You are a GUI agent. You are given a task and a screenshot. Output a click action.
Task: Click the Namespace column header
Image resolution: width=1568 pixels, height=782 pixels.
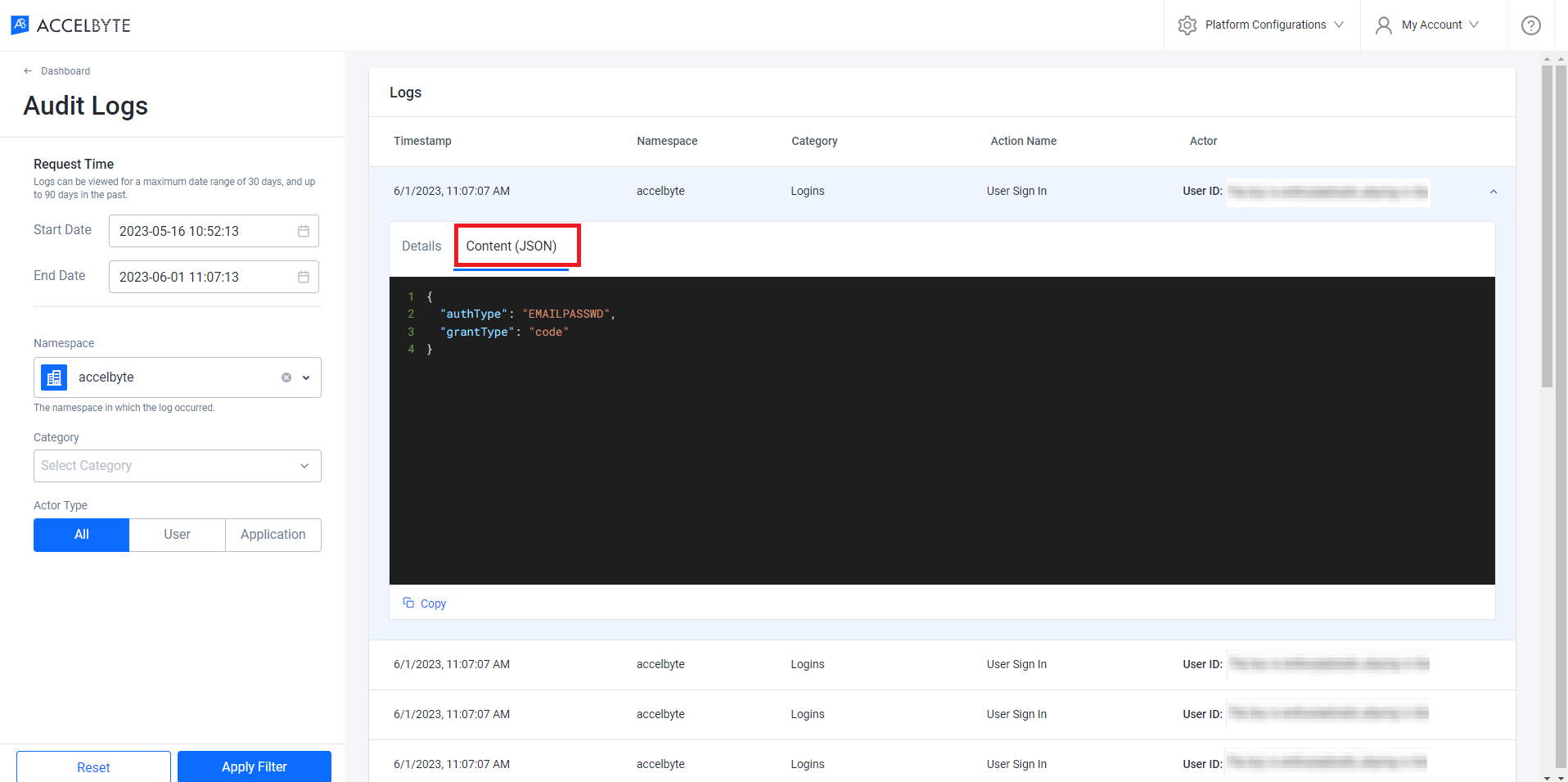[x=667, y=141]
